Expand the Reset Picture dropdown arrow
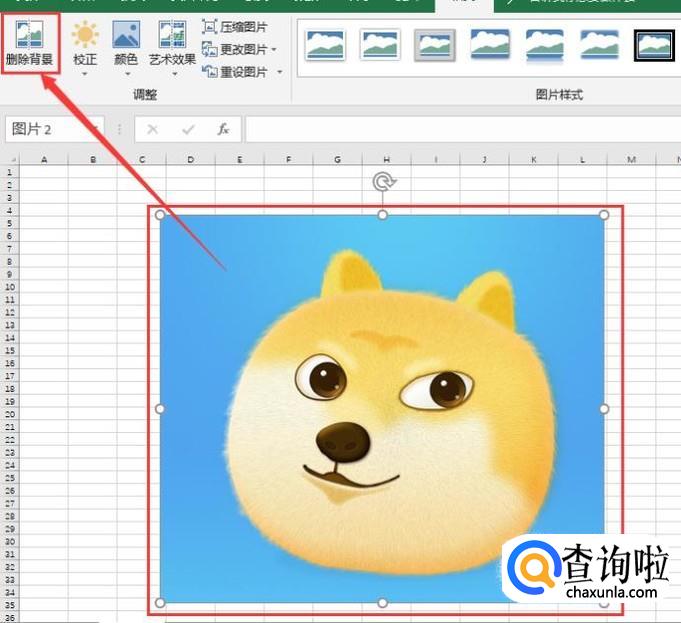This screenshot has height=623, width=681. [280, 72]
